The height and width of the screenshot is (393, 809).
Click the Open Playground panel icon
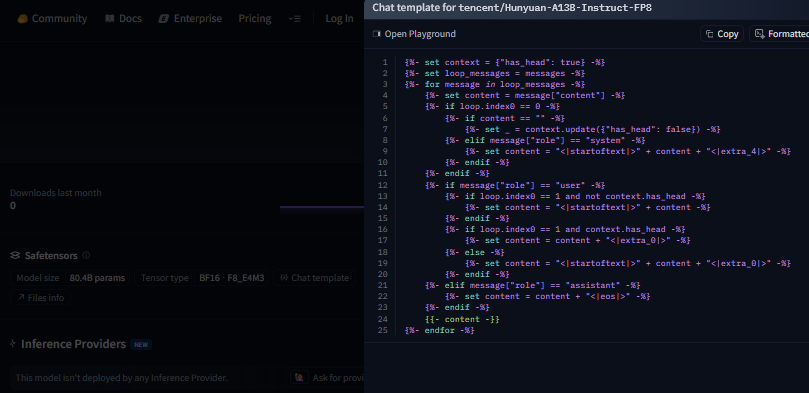(x=376, y=34)
